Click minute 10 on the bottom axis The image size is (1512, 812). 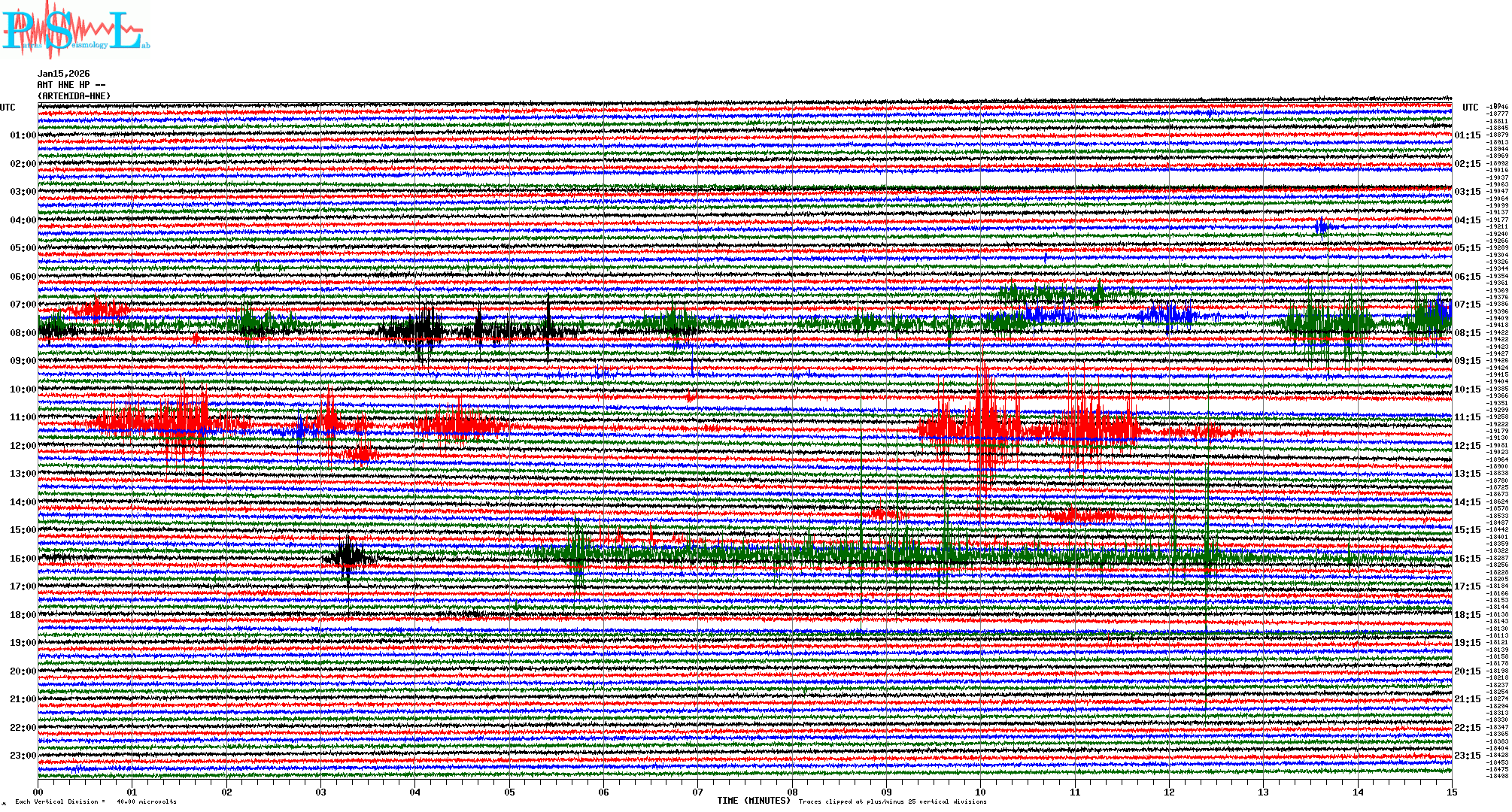coord(980,792)
